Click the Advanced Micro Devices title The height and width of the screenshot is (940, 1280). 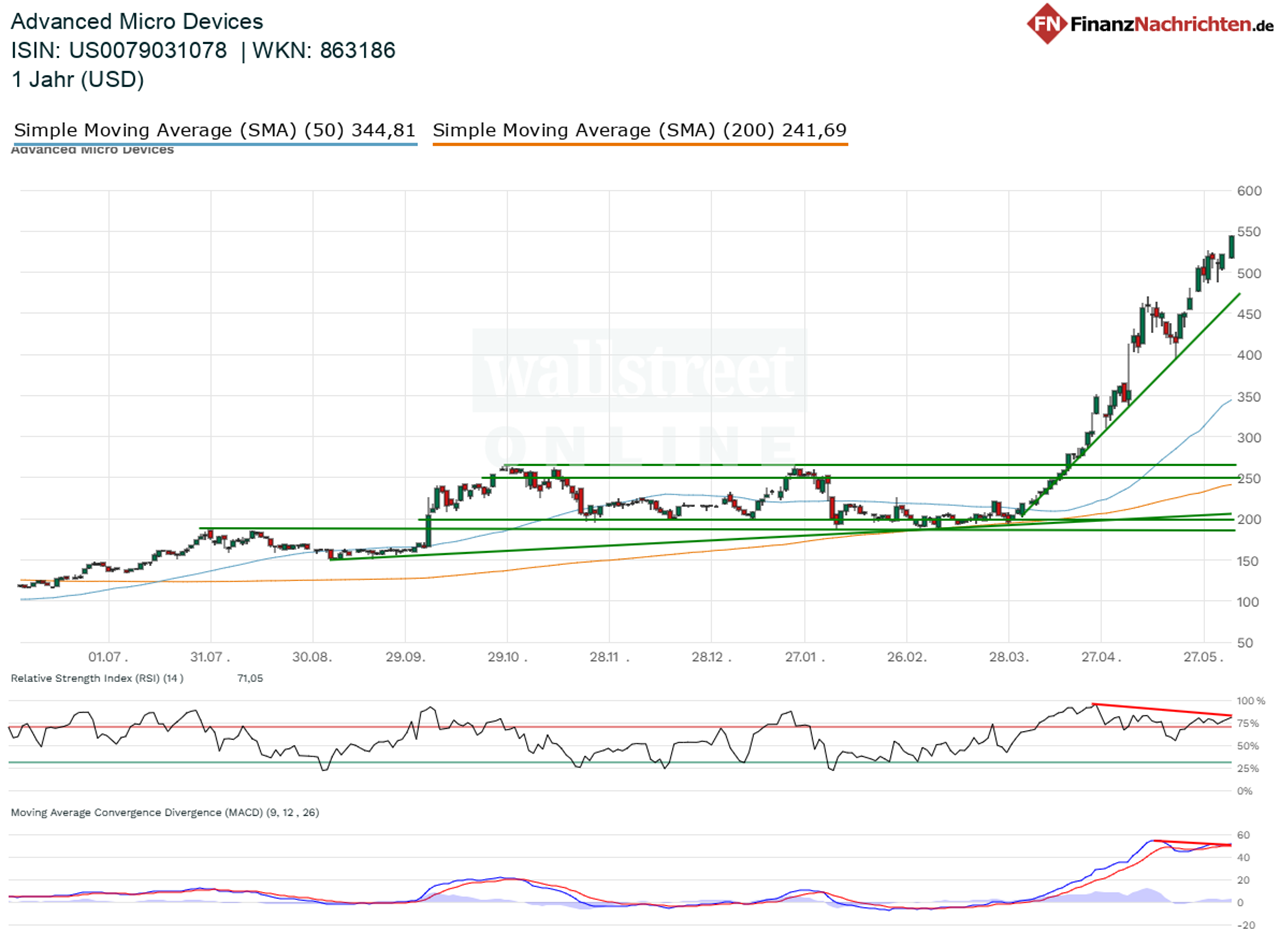137,21
